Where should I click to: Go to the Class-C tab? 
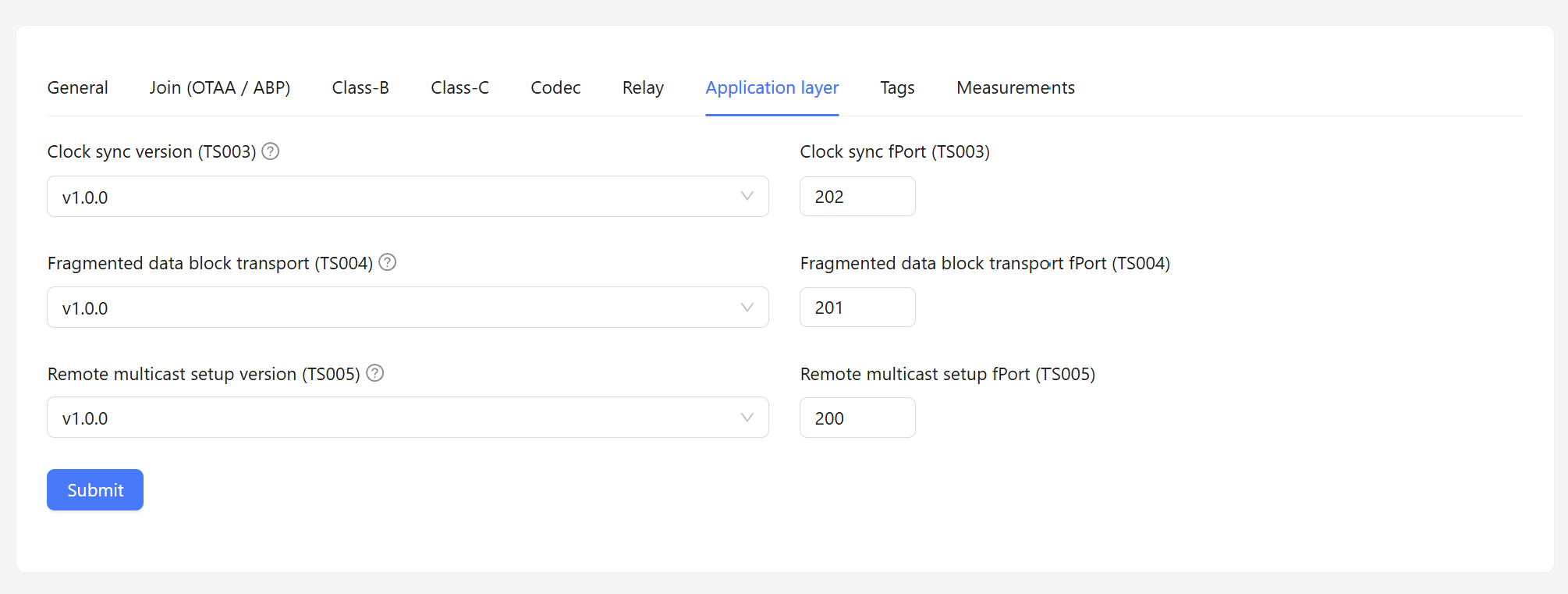[460, 87]
